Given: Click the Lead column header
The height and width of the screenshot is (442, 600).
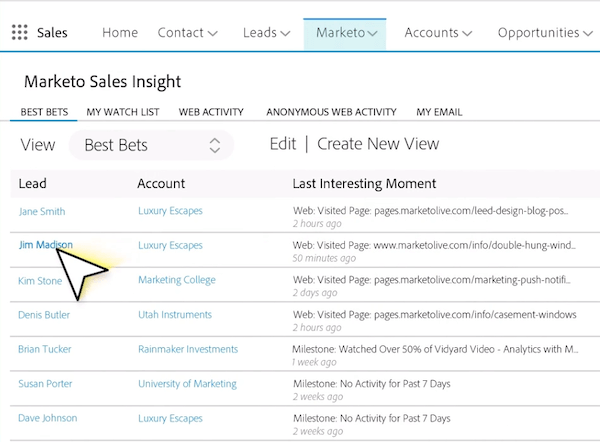Looking at the screenshot, I should 33,184.
